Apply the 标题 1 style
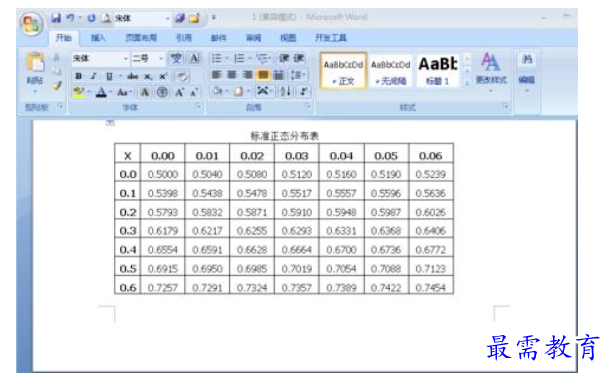This screenshot has width=608, height=379. (438, 71)
